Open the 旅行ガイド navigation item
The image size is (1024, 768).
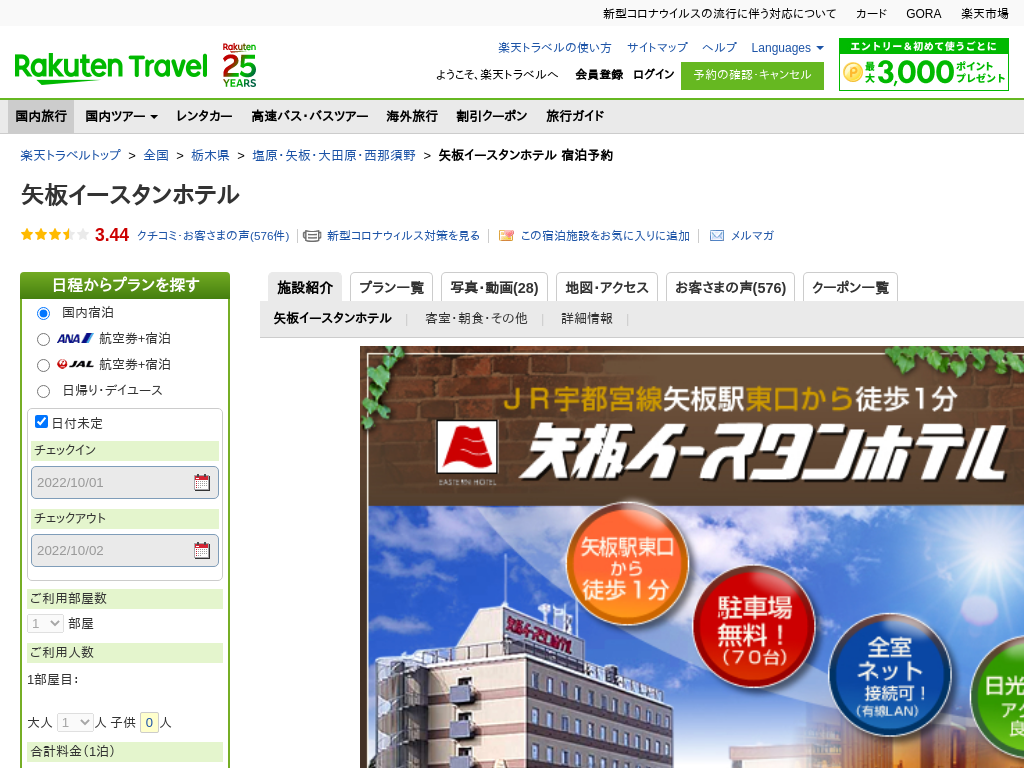coord(575,116)
